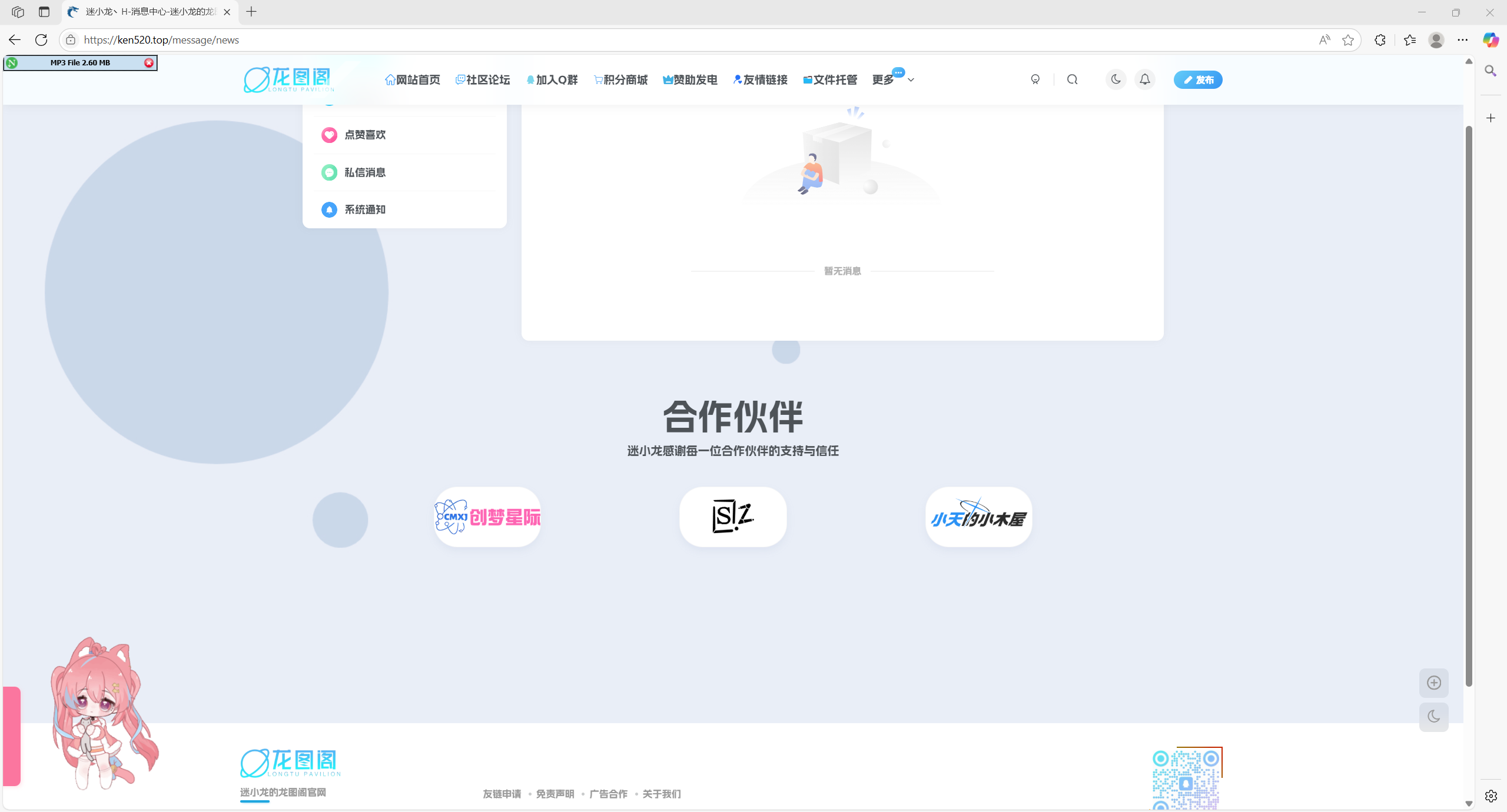Select 点赞喜欢 message category
This screenshot has height=812, width=1507.
coord(405,135)
